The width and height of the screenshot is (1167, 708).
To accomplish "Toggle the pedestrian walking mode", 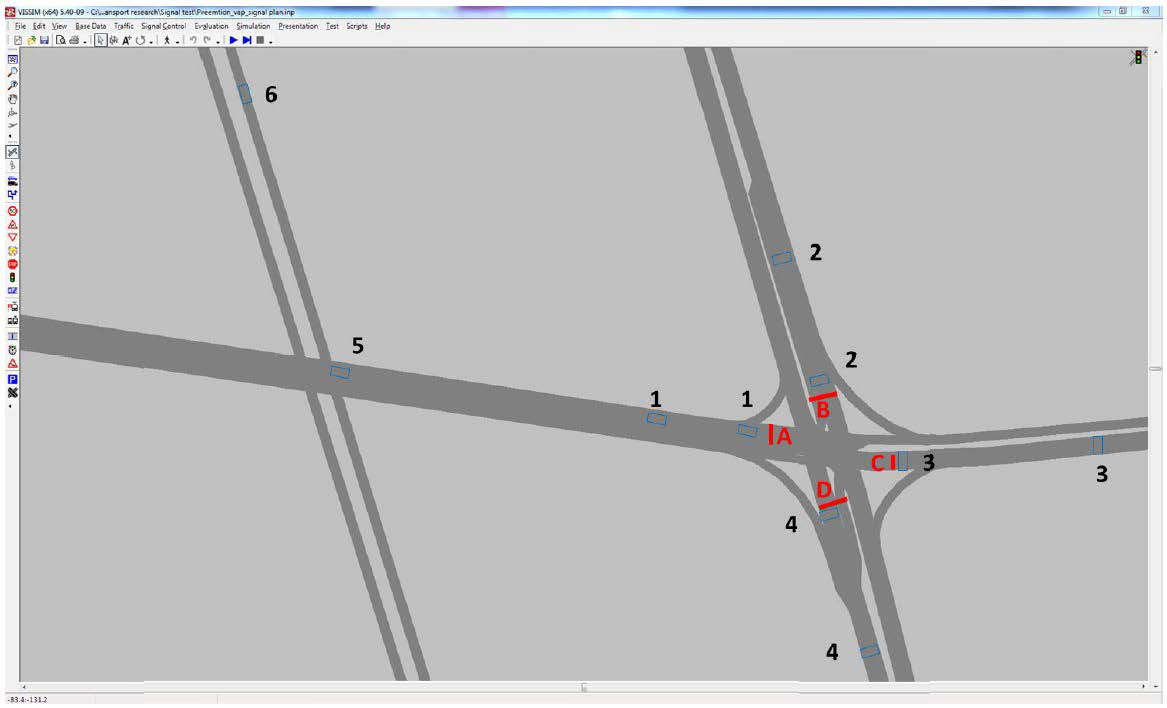I will (x=167, y=40).
